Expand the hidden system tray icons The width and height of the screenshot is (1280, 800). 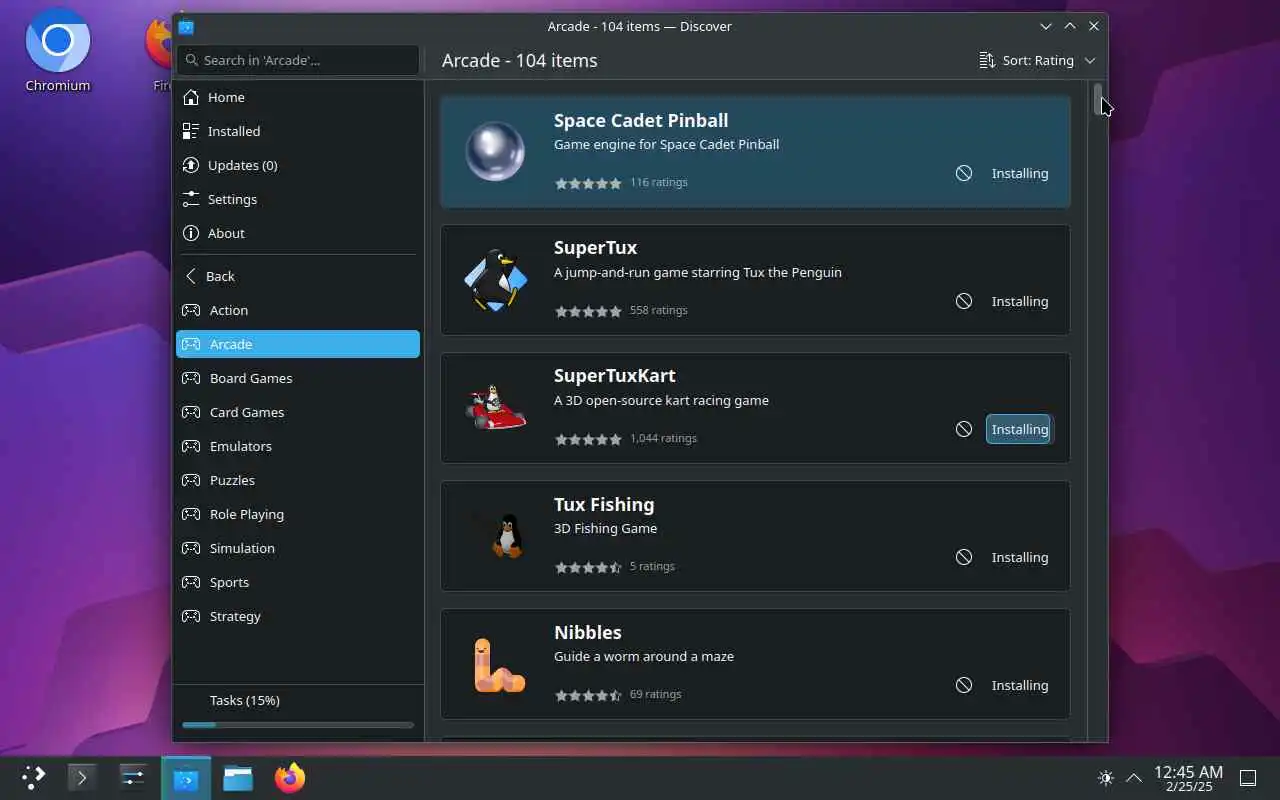click(x=1134, y=778)
